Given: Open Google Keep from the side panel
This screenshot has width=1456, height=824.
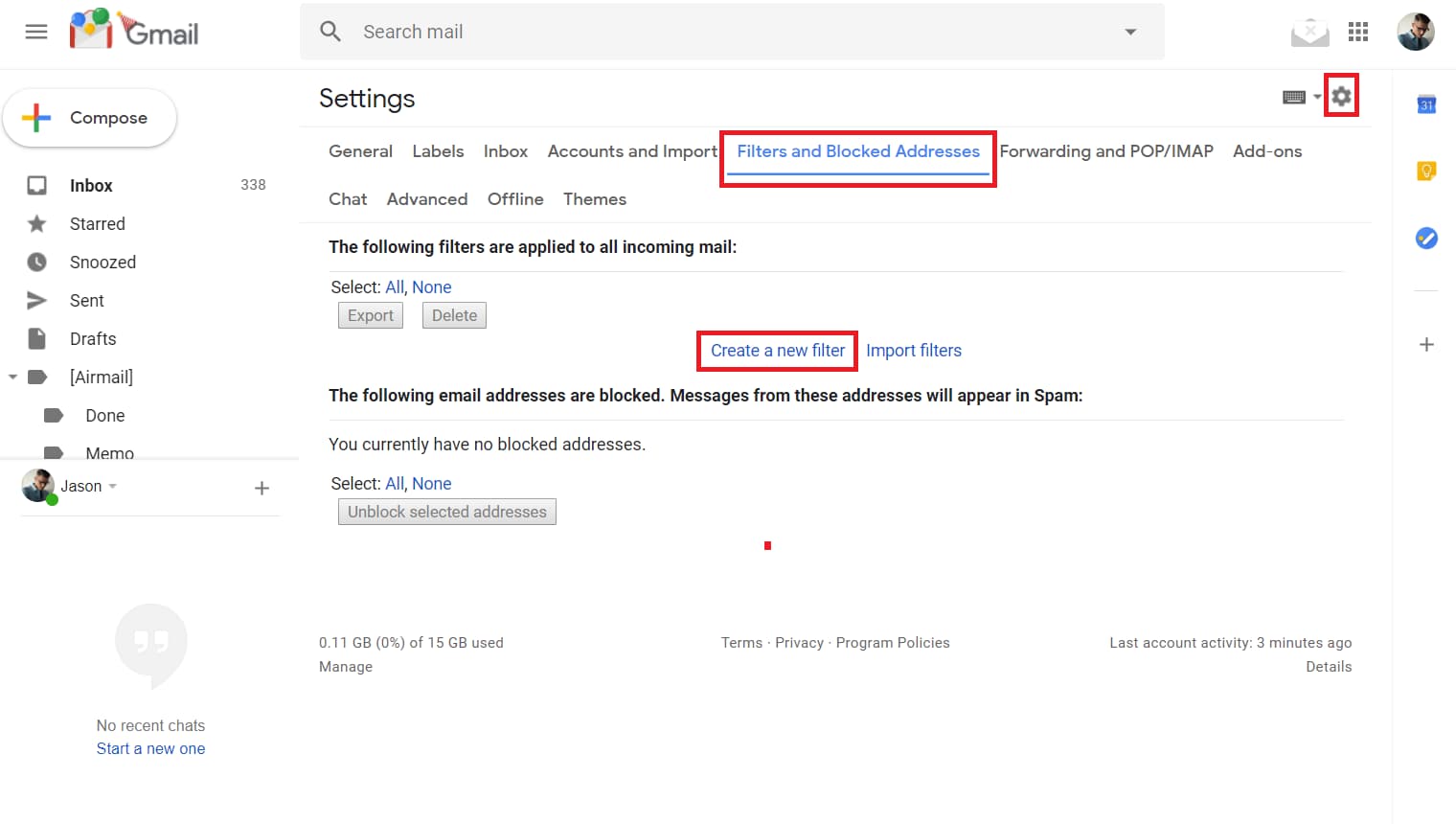Looking at the screenshot, I should (1426, 170).
